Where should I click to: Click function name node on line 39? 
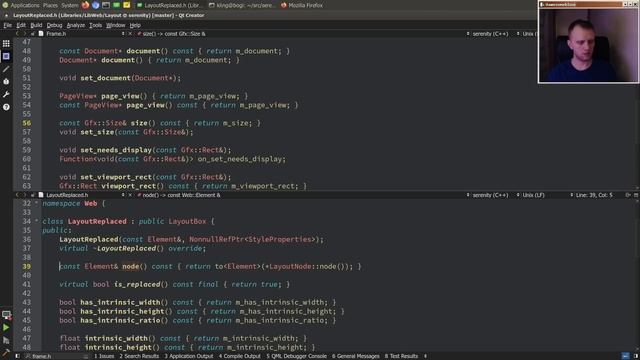131,267
